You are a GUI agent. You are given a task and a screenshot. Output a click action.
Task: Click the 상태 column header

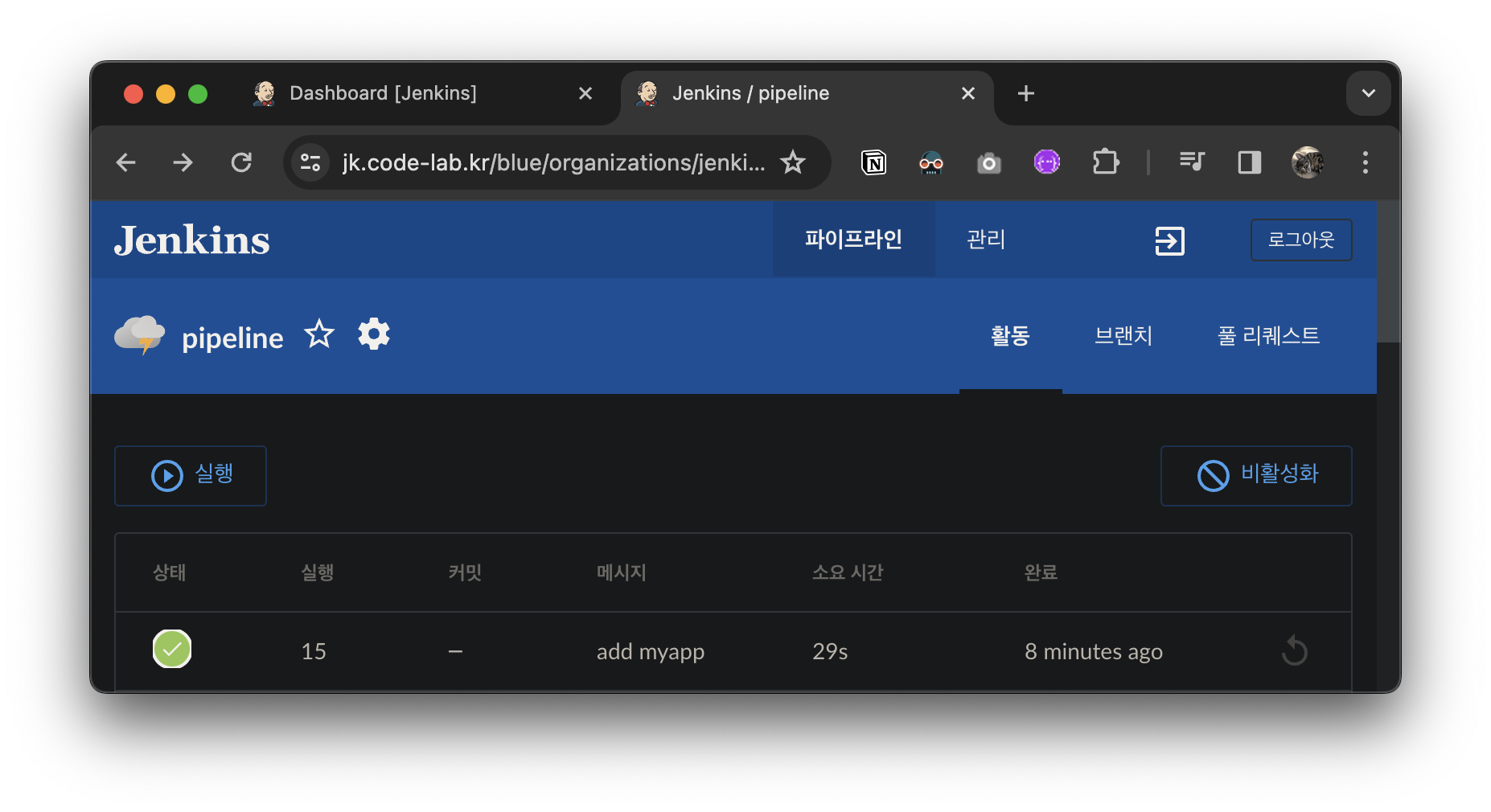click(x=169, y=572)
